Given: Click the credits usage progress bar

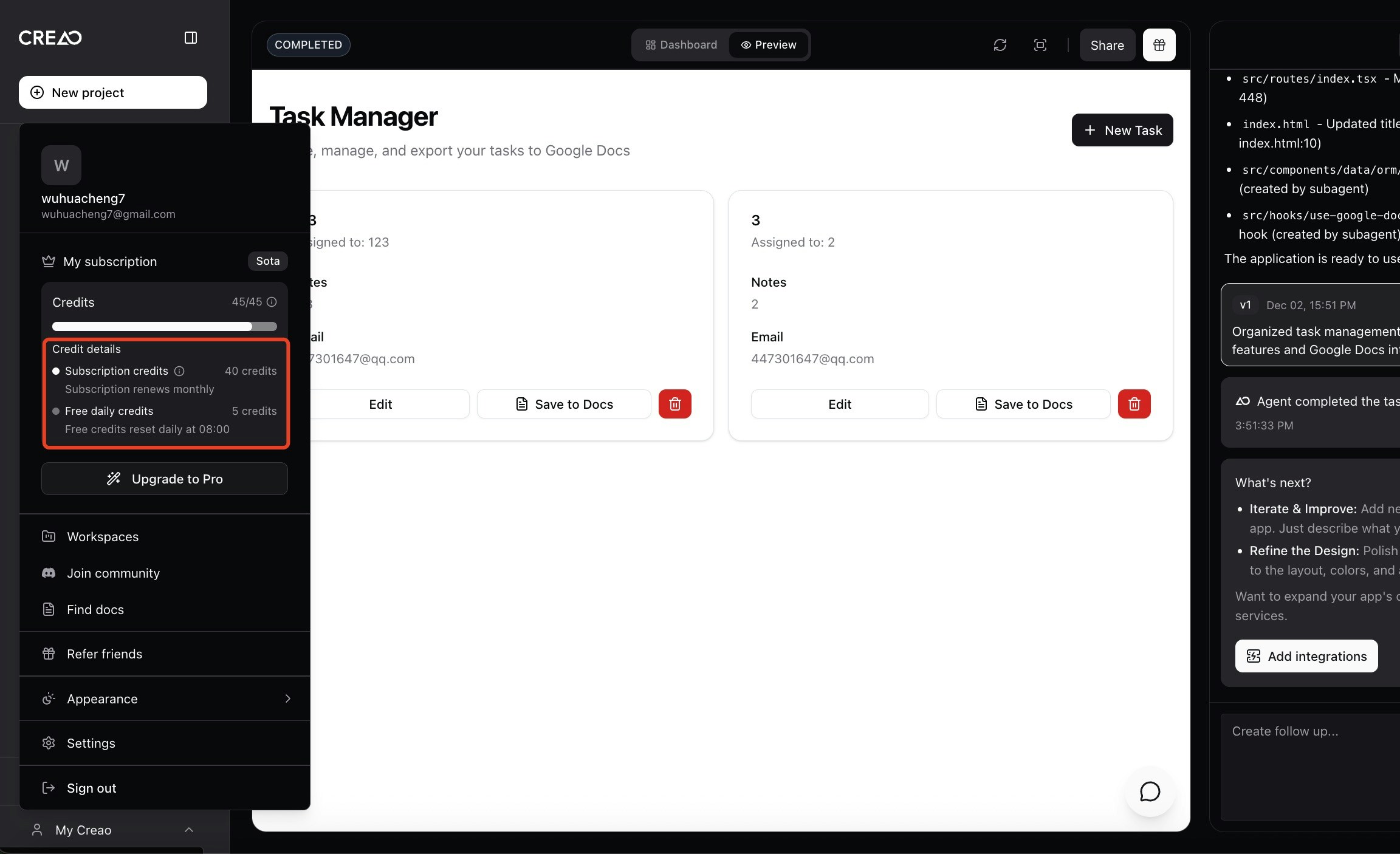Looking at the screenshot, I should [164, 326].
